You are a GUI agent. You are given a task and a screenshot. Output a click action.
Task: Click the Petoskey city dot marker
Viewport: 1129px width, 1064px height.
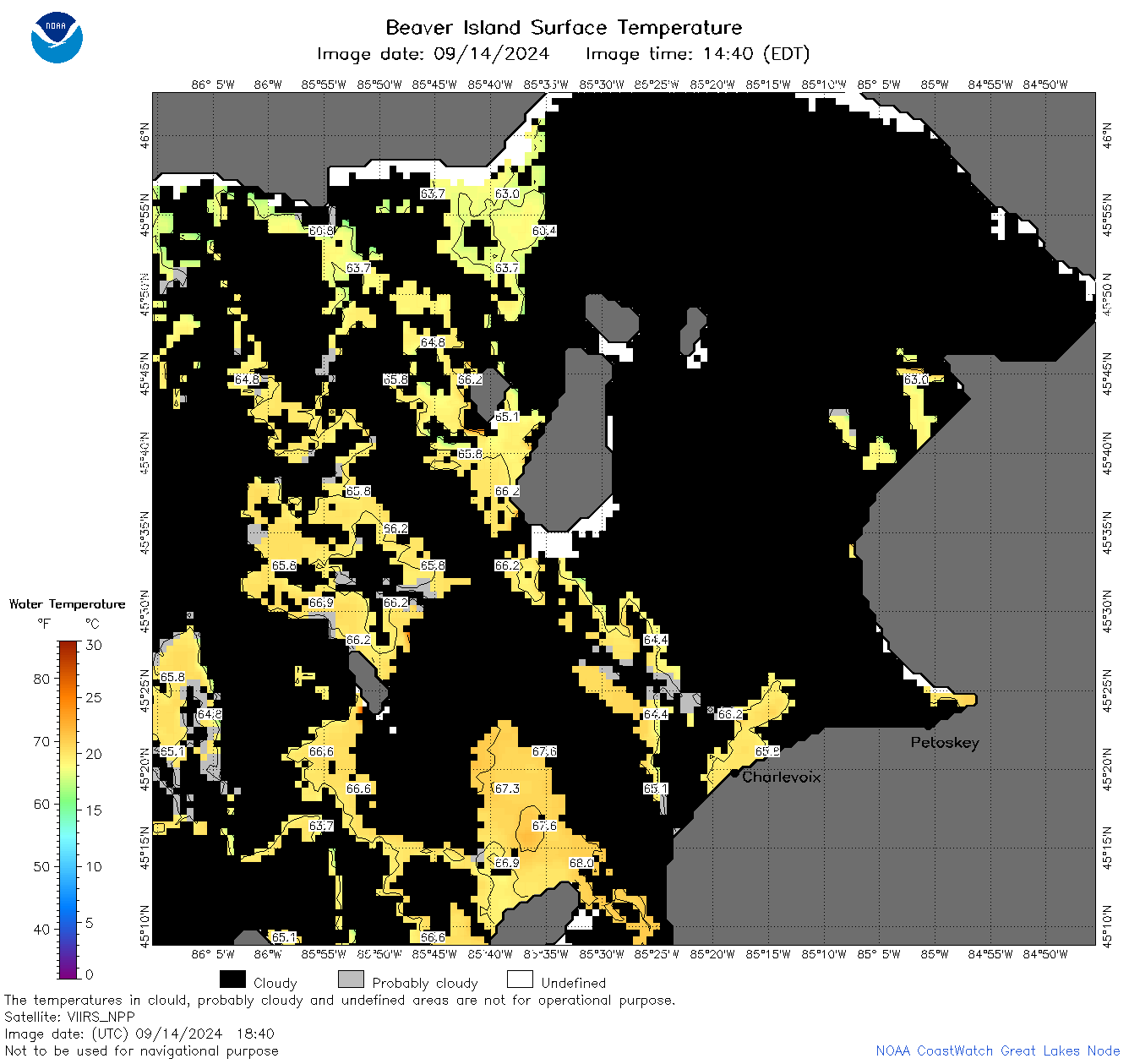(928, 725)
